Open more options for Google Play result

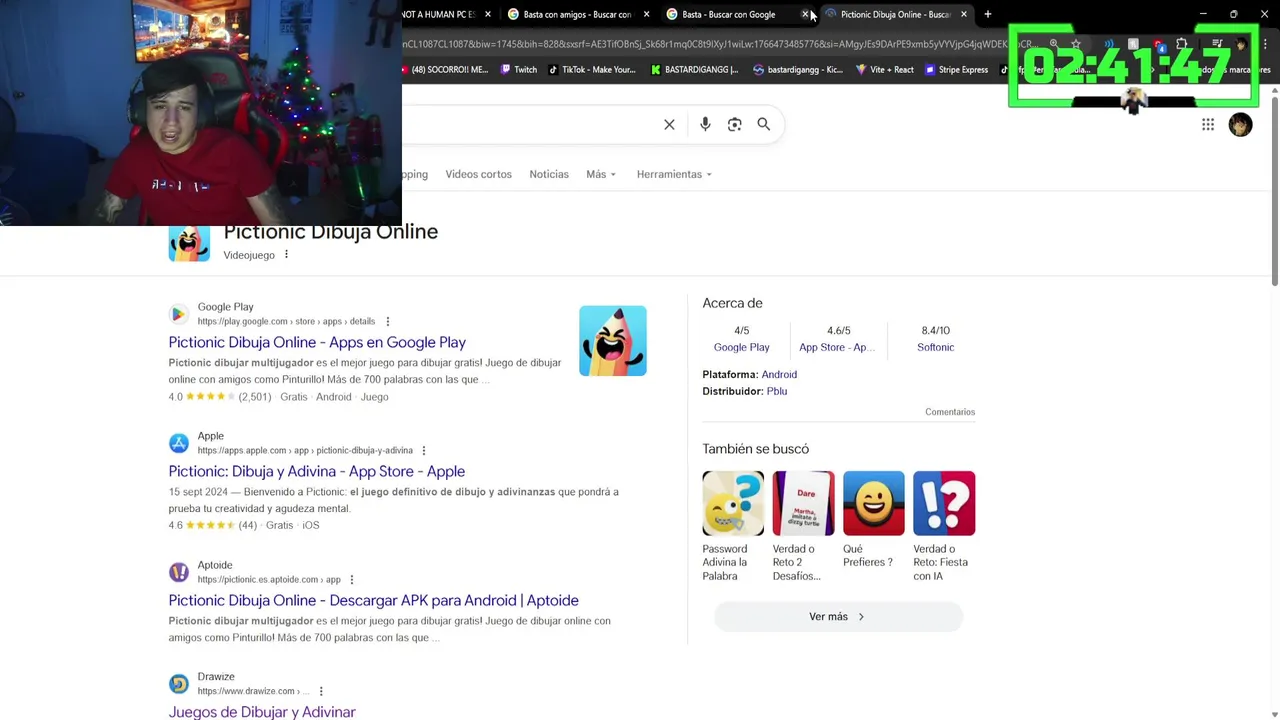pyautogui.click(x=388, y=321)
